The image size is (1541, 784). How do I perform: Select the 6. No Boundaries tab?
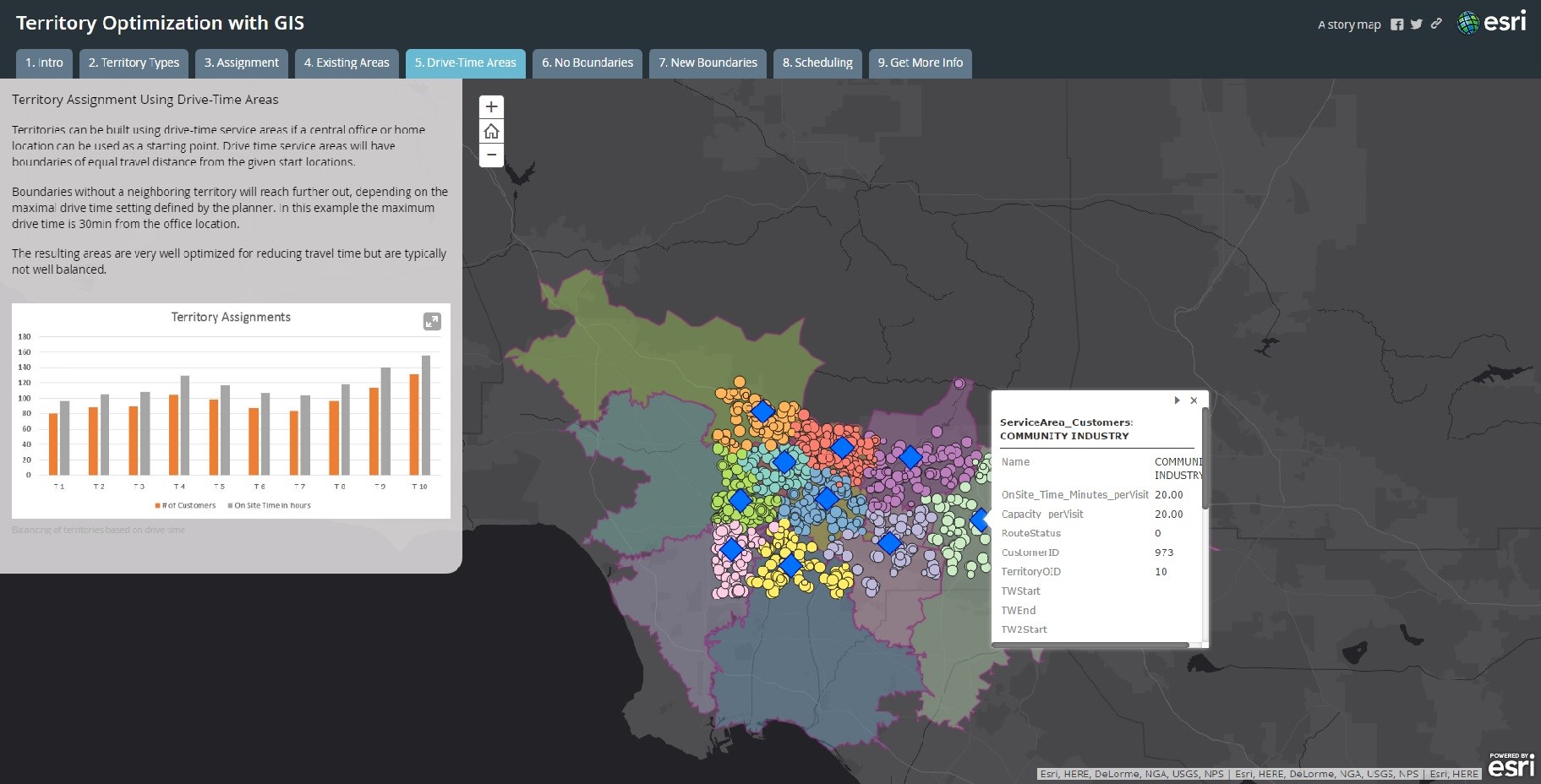587,63
